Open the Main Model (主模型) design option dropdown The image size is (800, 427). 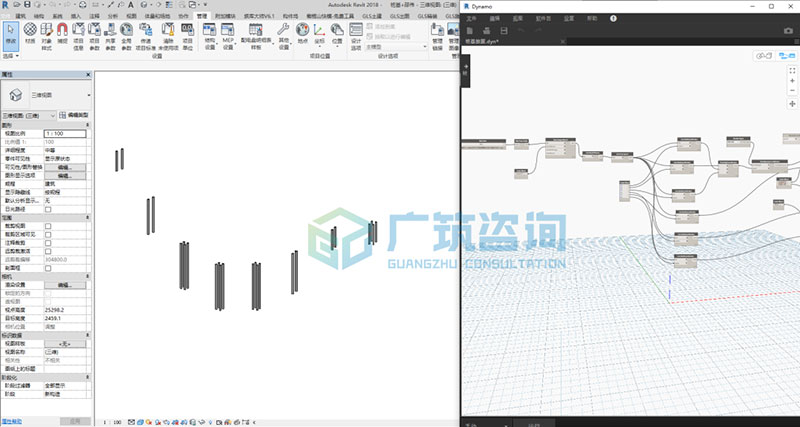tap(396, 46)
